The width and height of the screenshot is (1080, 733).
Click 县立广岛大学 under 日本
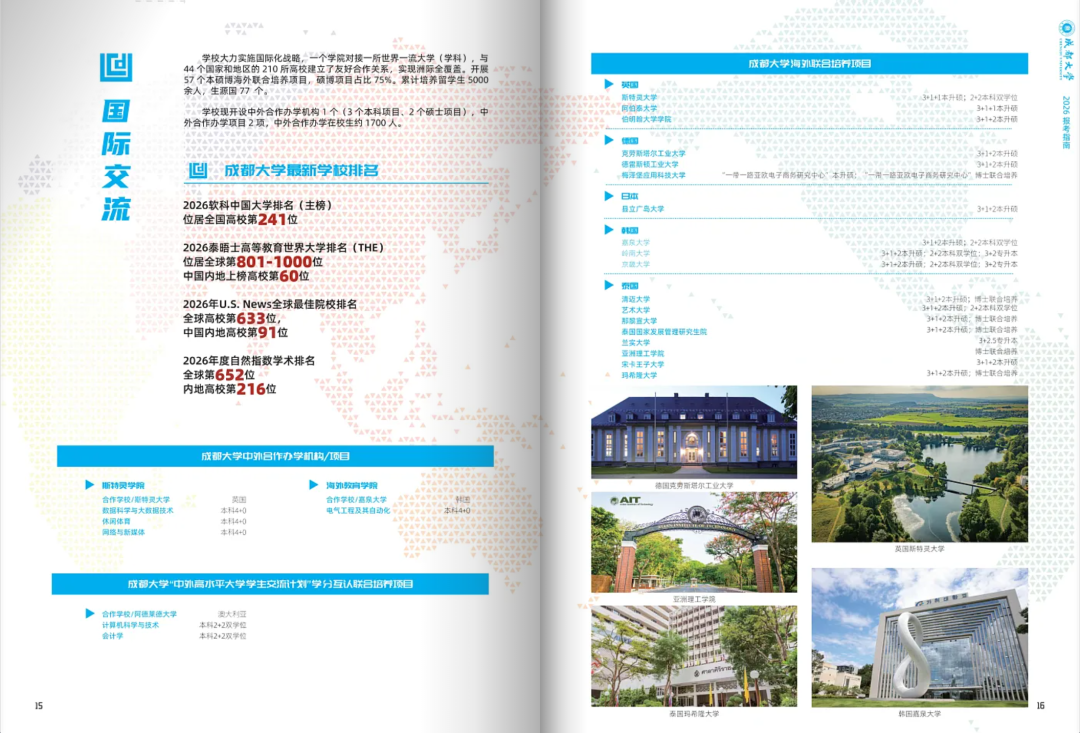[643, 209]
